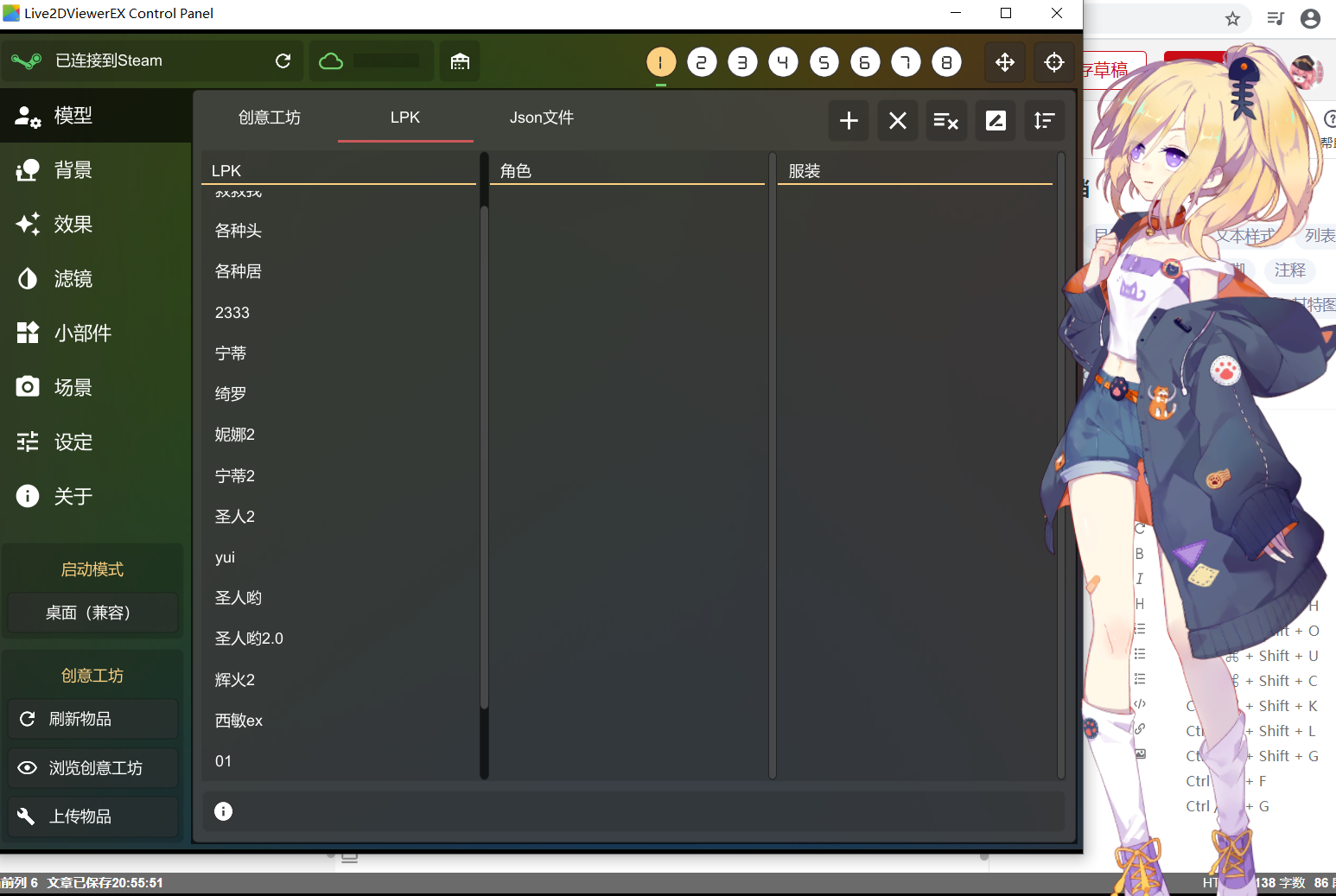Click the edit pencil icon

(996, 121)
